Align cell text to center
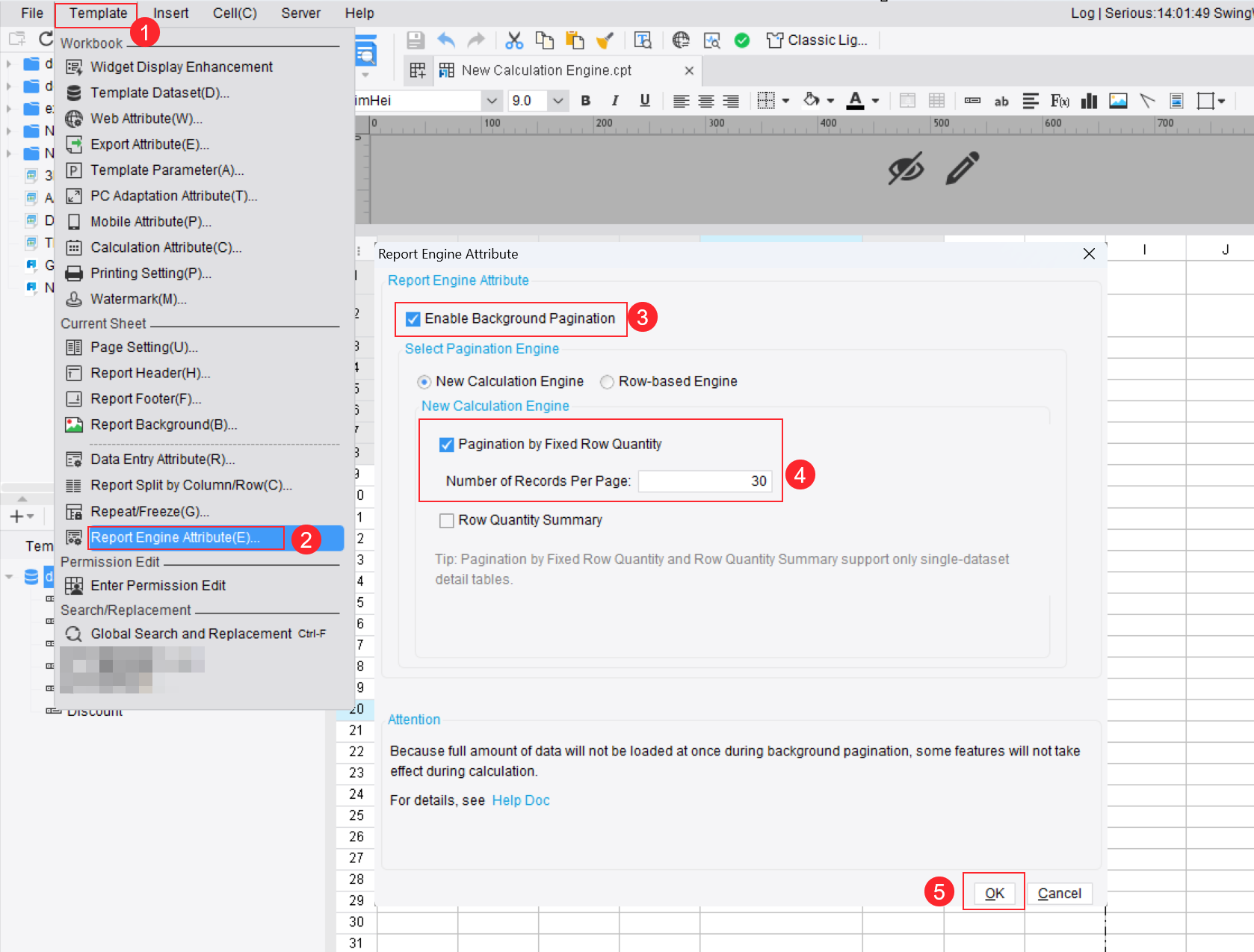Image resolution: width=1254 pixels, height=952 pixels. point(706,101)
